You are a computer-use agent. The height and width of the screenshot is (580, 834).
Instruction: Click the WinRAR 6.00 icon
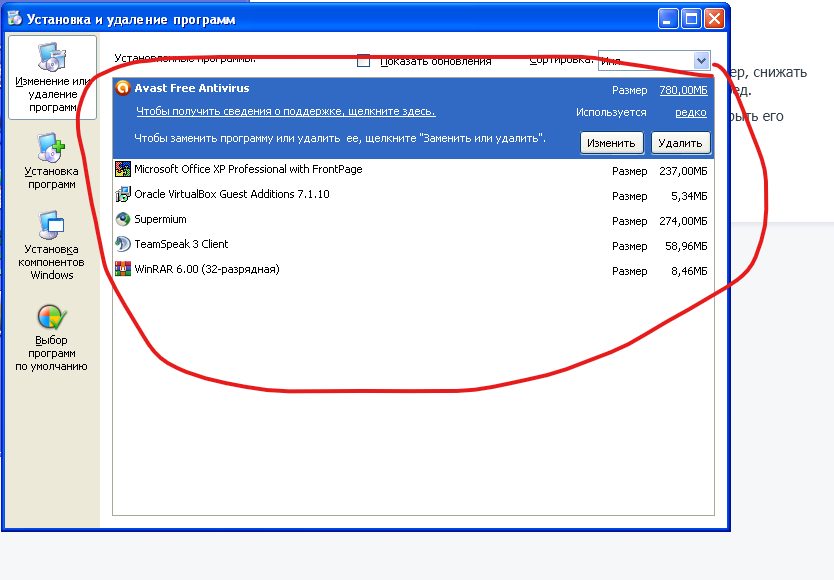[x=123, y=269]
